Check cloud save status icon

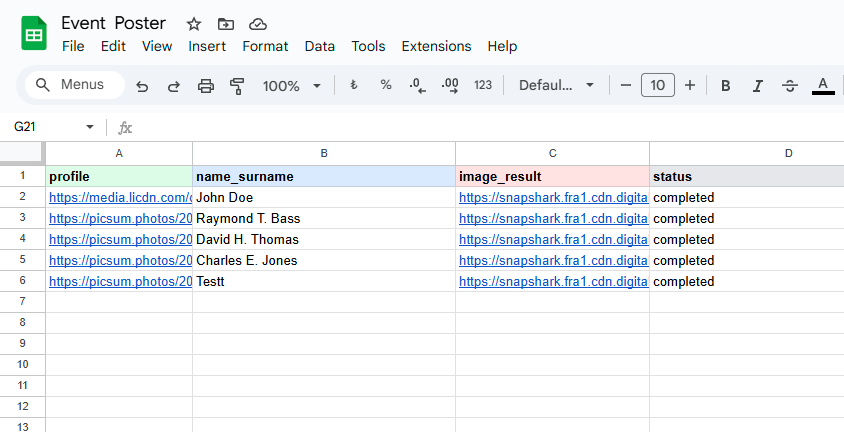(x=258, y=24)
